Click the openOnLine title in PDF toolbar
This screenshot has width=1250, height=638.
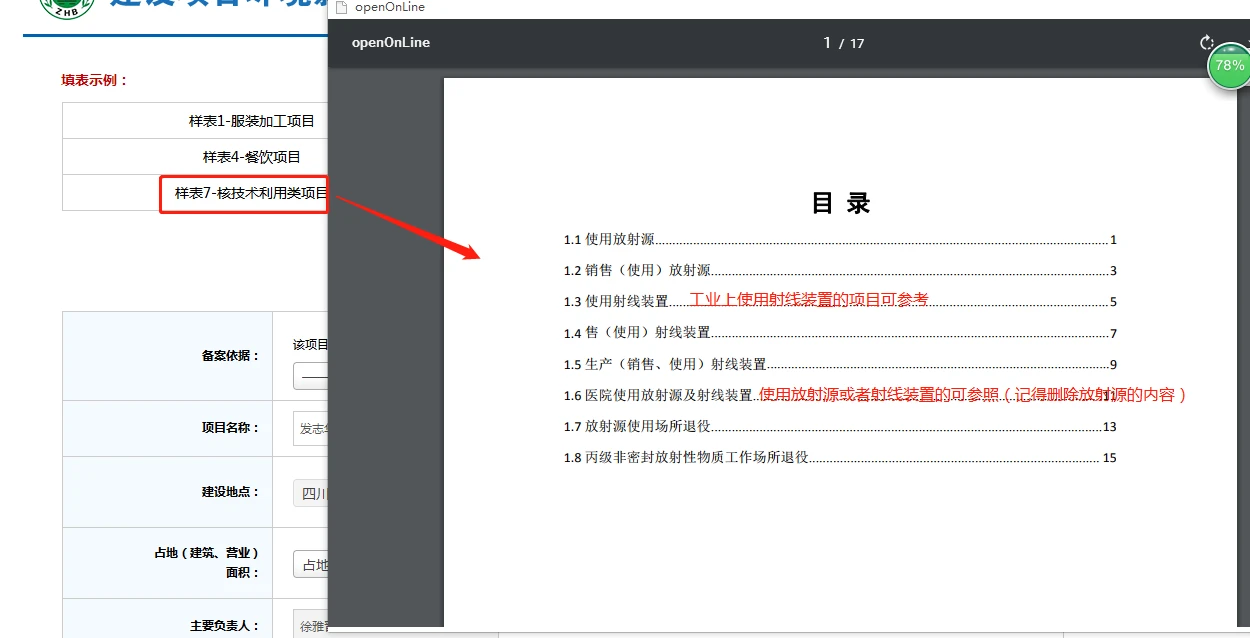click(x=391, y=43)
